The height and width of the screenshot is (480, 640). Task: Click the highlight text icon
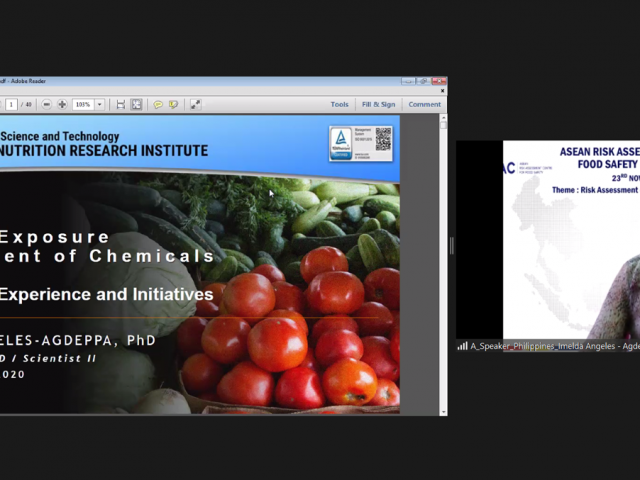[x=173, y=104]
